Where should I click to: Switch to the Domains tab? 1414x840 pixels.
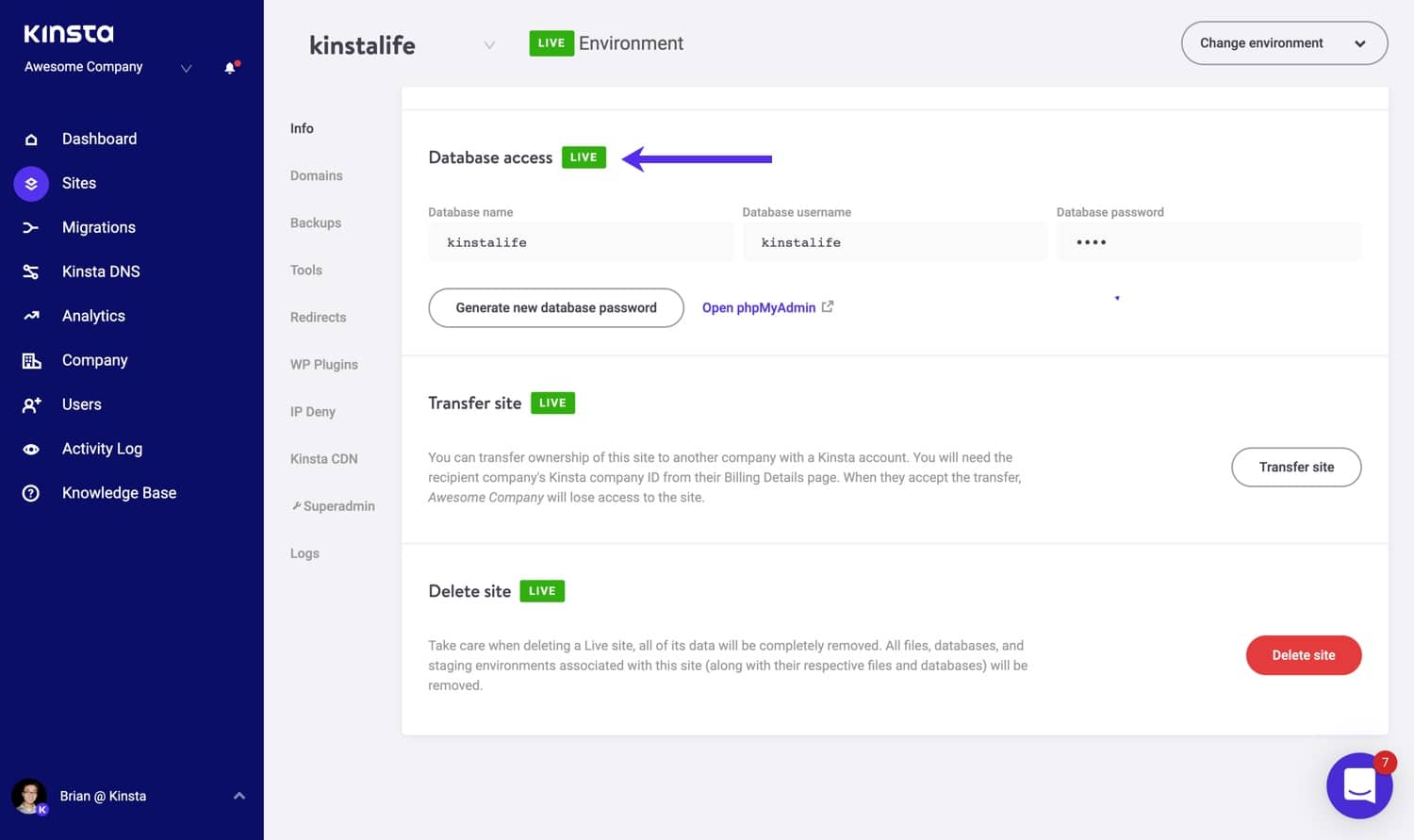(317, 175)
